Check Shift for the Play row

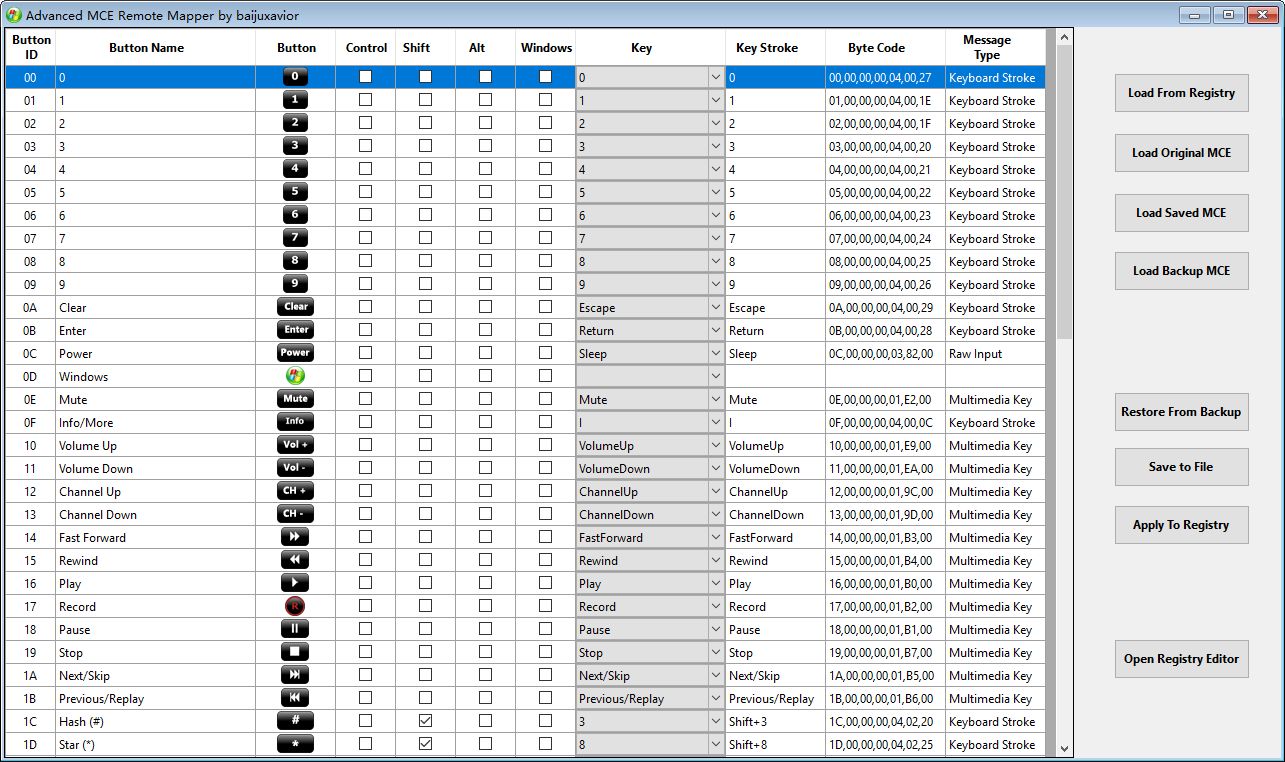(425, 583)
